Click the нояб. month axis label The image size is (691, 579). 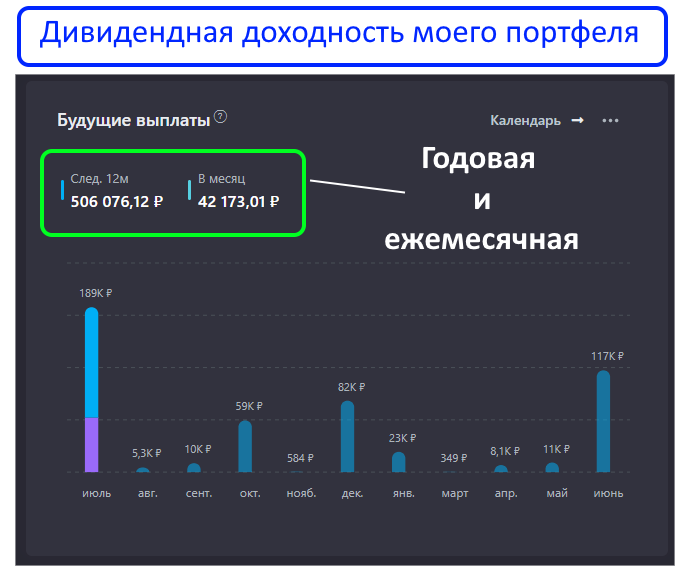[301, 493]
